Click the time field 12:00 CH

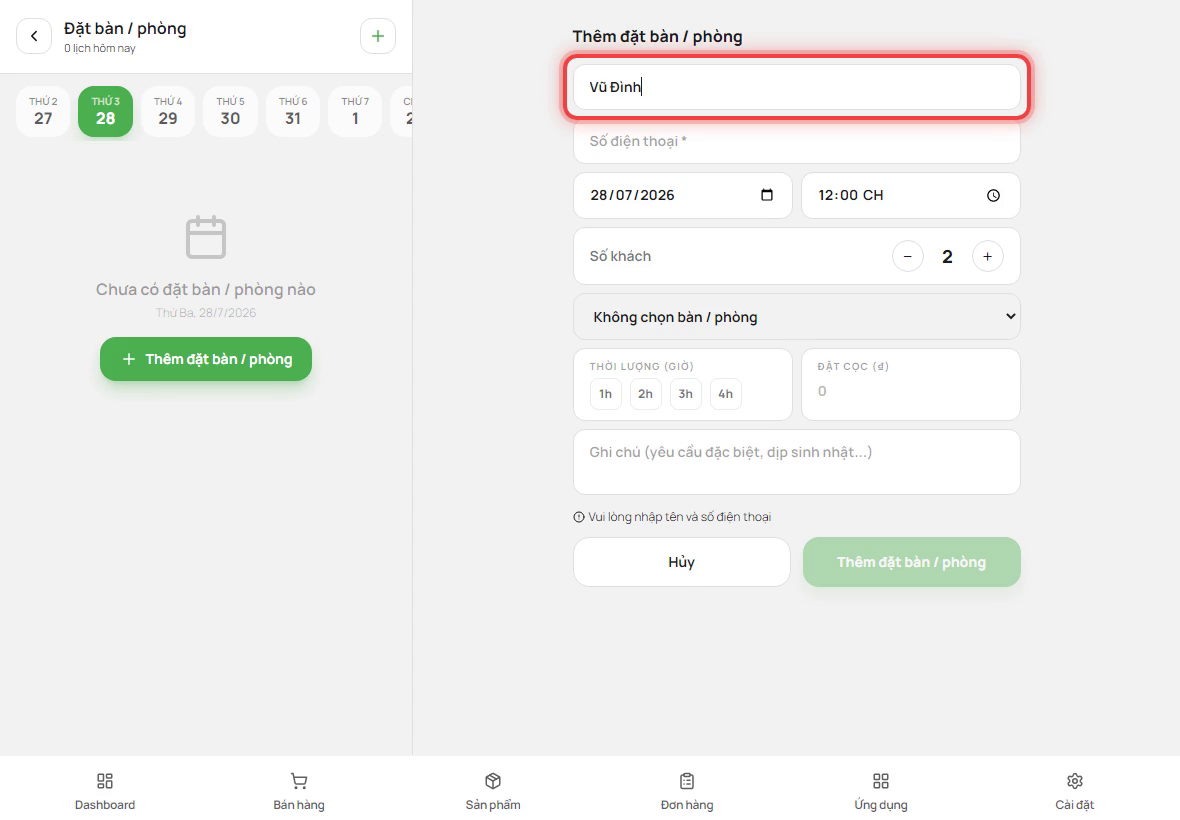click(911, 196)
